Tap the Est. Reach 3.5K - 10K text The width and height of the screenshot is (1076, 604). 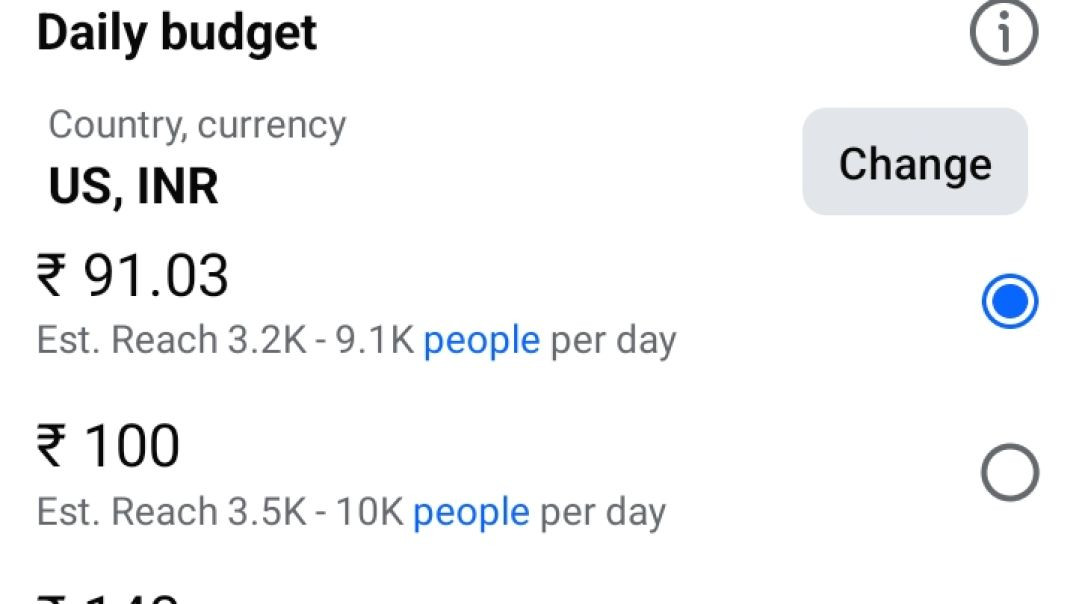point(220,513)
